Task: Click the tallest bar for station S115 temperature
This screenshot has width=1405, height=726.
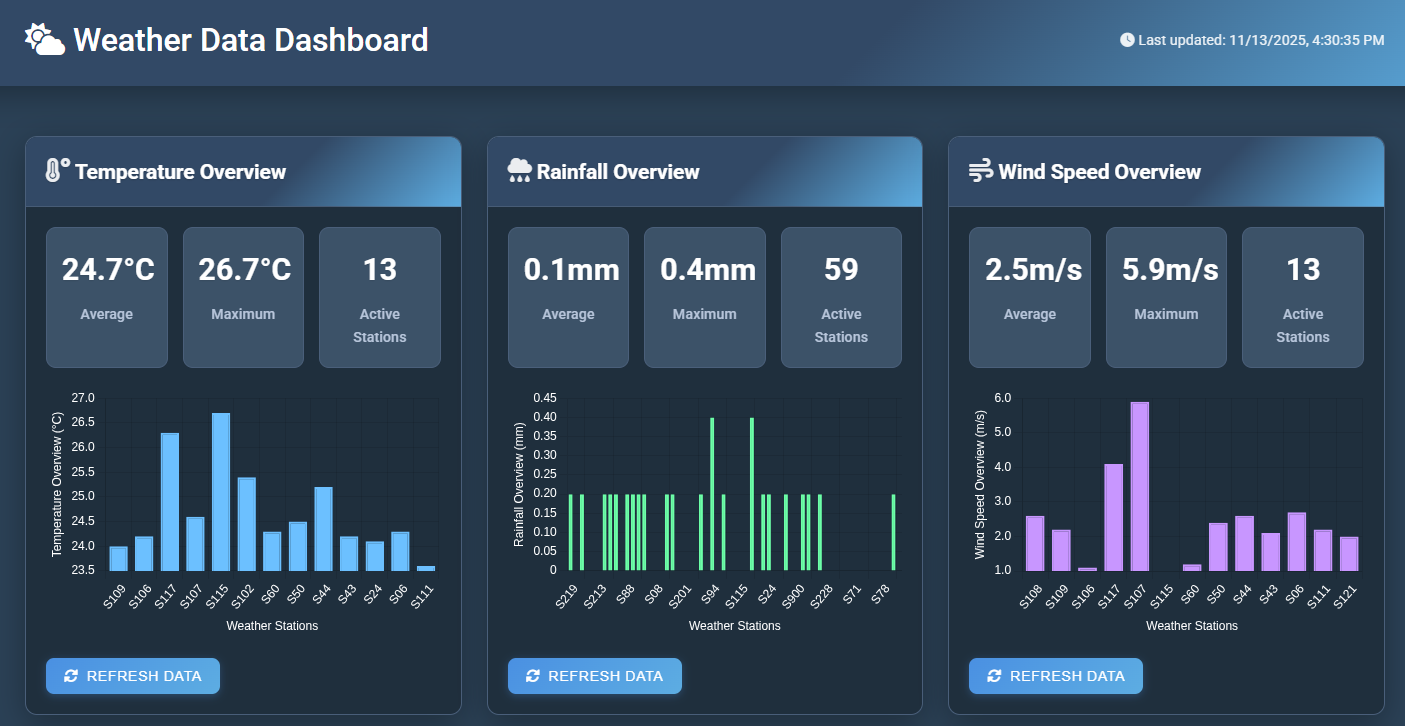Action: pyautogui.click(x=221, y=490)
